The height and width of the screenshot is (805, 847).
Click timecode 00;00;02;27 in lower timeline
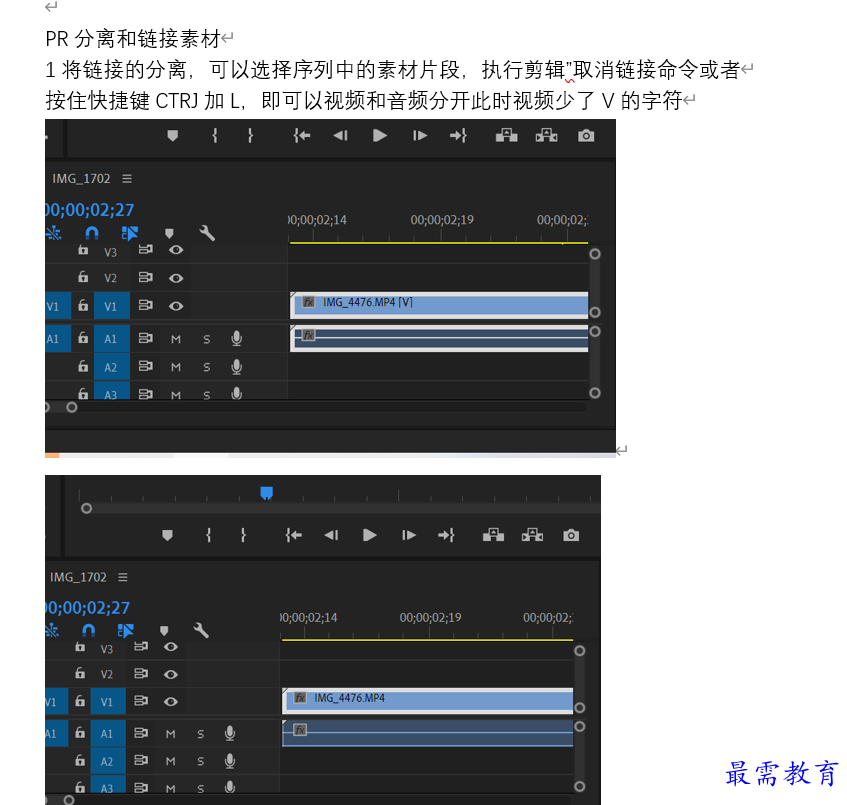point(88,608)
